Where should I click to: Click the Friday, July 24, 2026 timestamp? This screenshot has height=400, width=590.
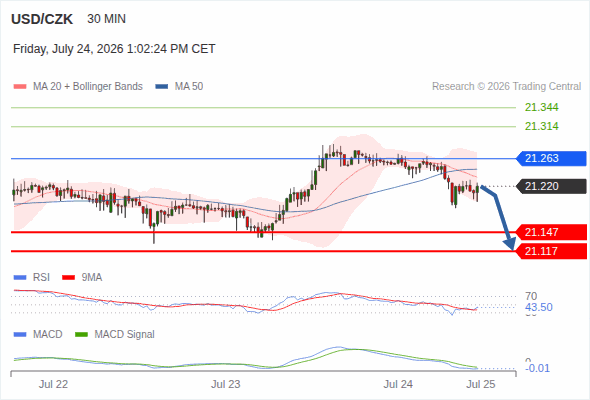coord(114,49)
